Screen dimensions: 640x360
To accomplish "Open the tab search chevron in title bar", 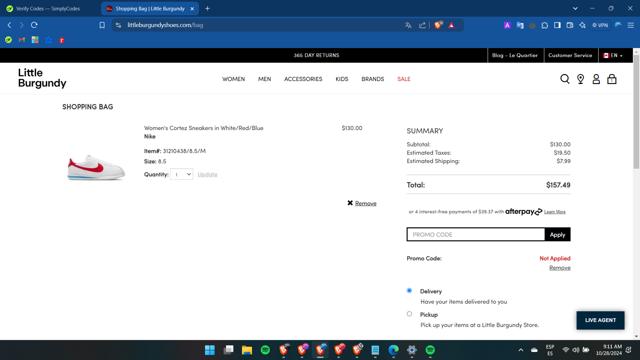I will click(575, 9).
